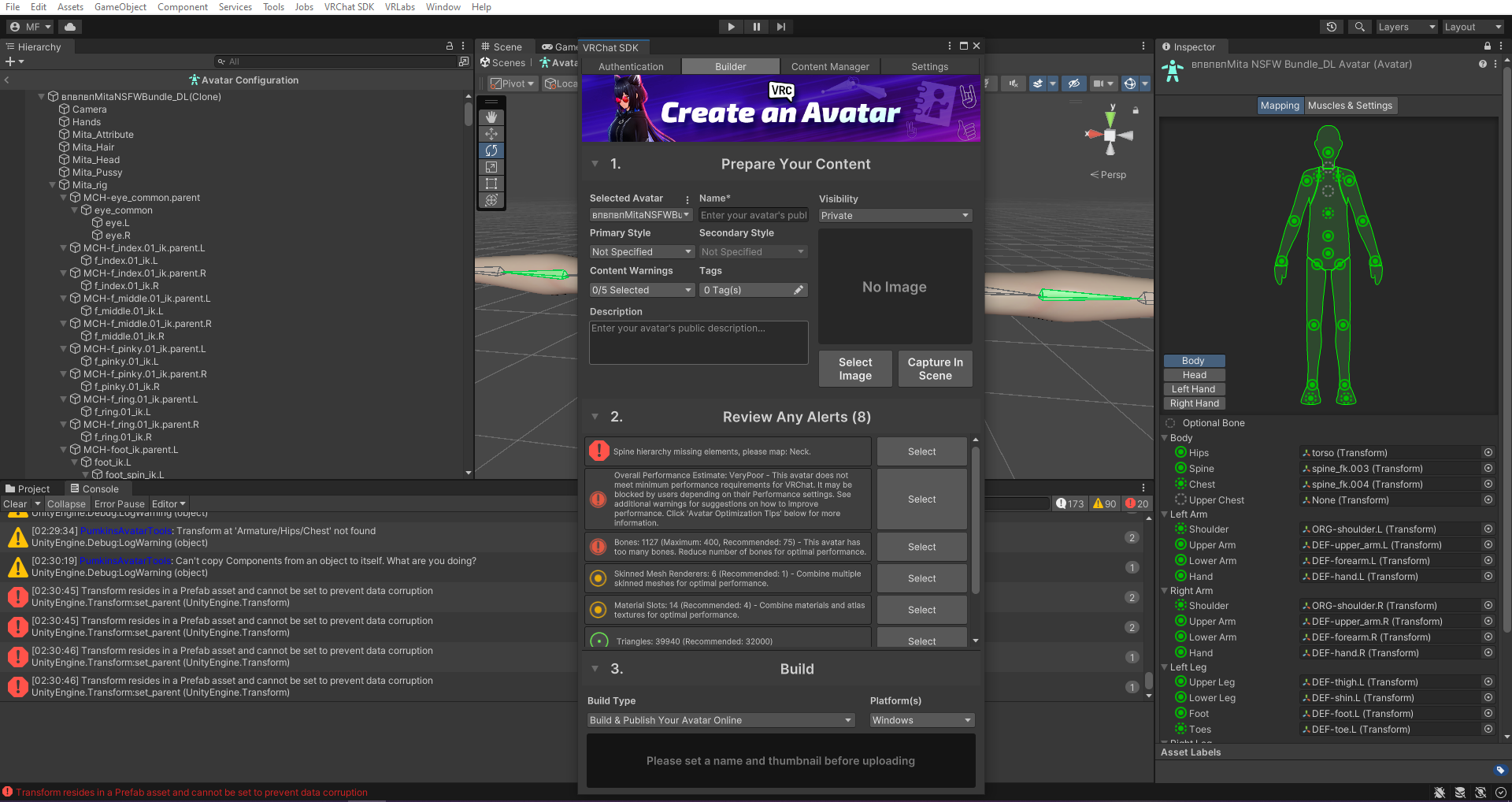Open the Unity cloud services icon

coord(70,27)
